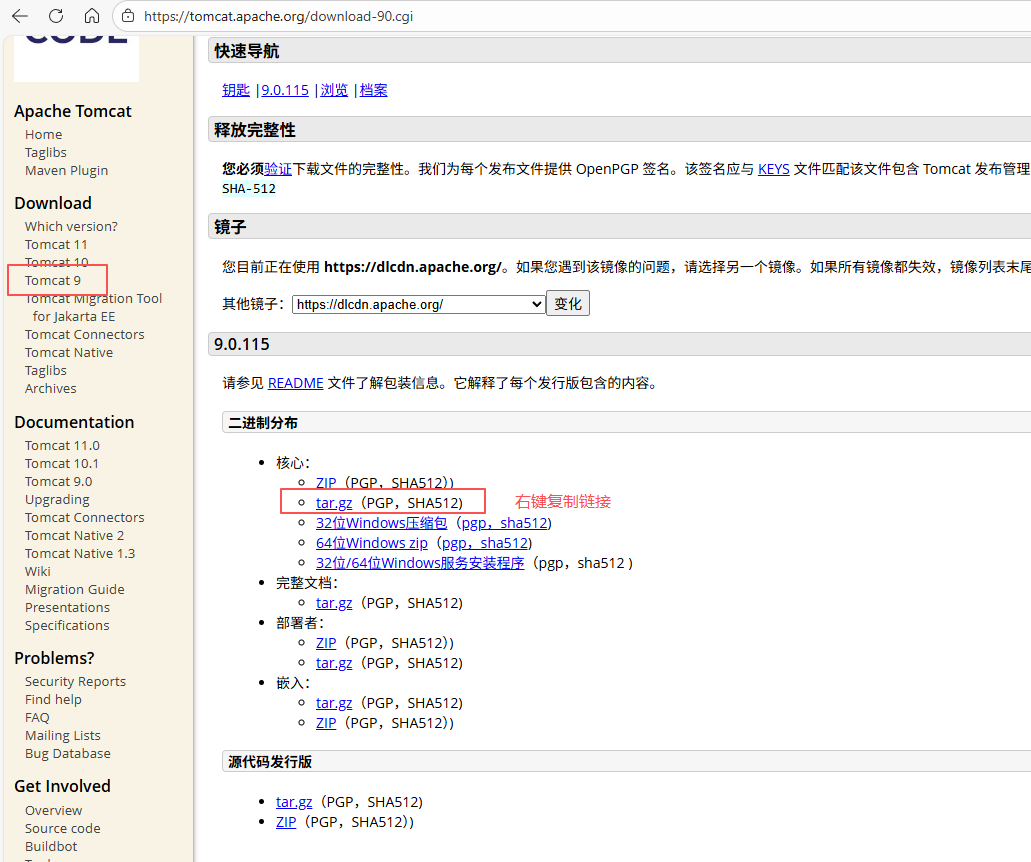Download the source code ZIP
Viewport: 1031px width, 862px height.
click(x=286, y=822)
